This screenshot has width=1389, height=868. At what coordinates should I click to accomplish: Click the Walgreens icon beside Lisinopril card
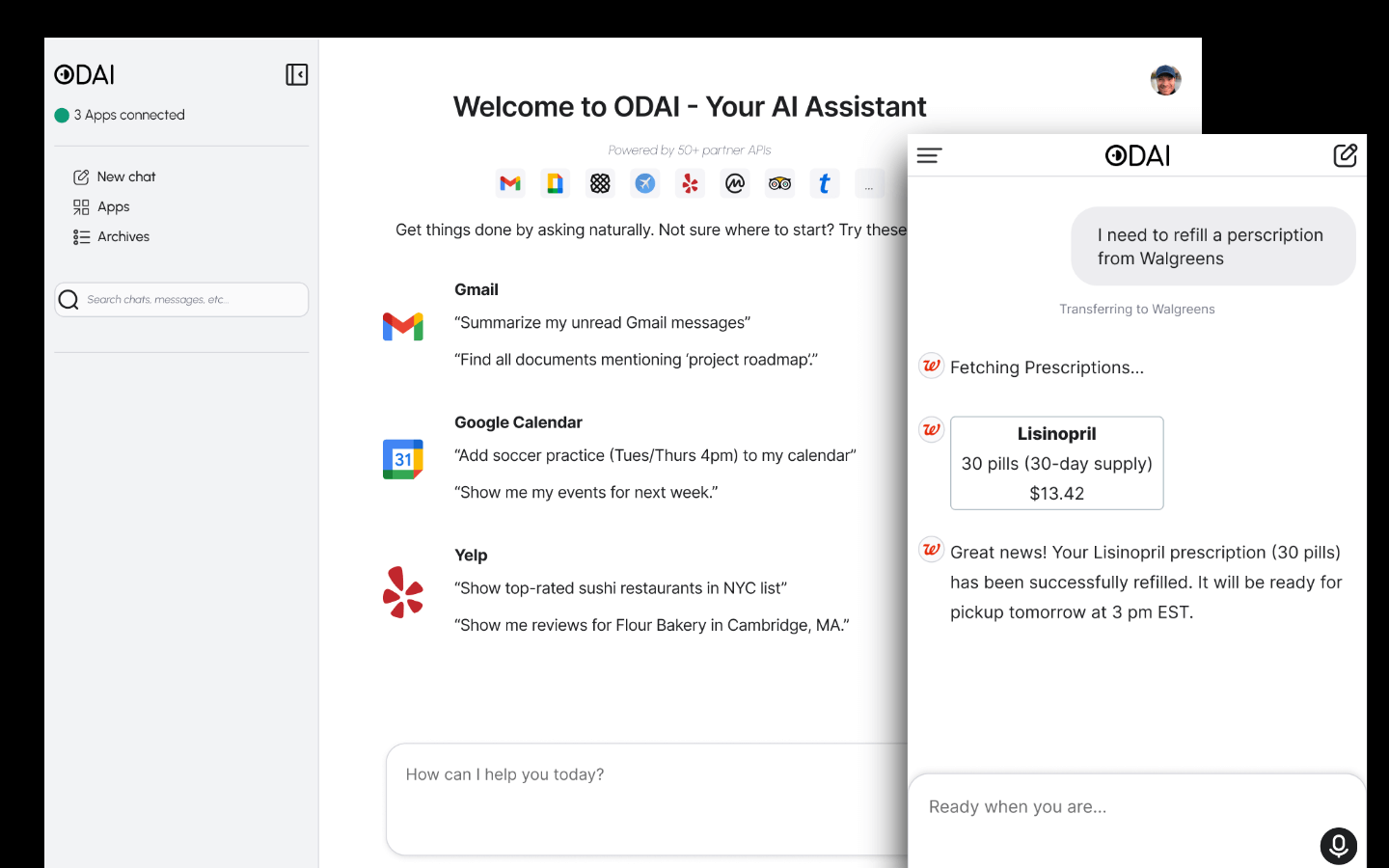pos(931,429)
